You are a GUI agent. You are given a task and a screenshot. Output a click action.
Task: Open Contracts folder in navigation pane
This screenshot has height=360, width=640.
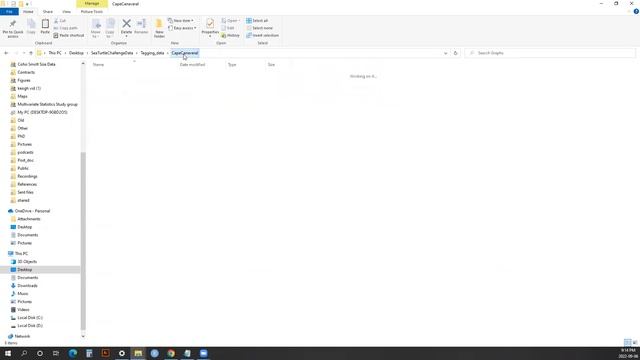click(26, 72)
